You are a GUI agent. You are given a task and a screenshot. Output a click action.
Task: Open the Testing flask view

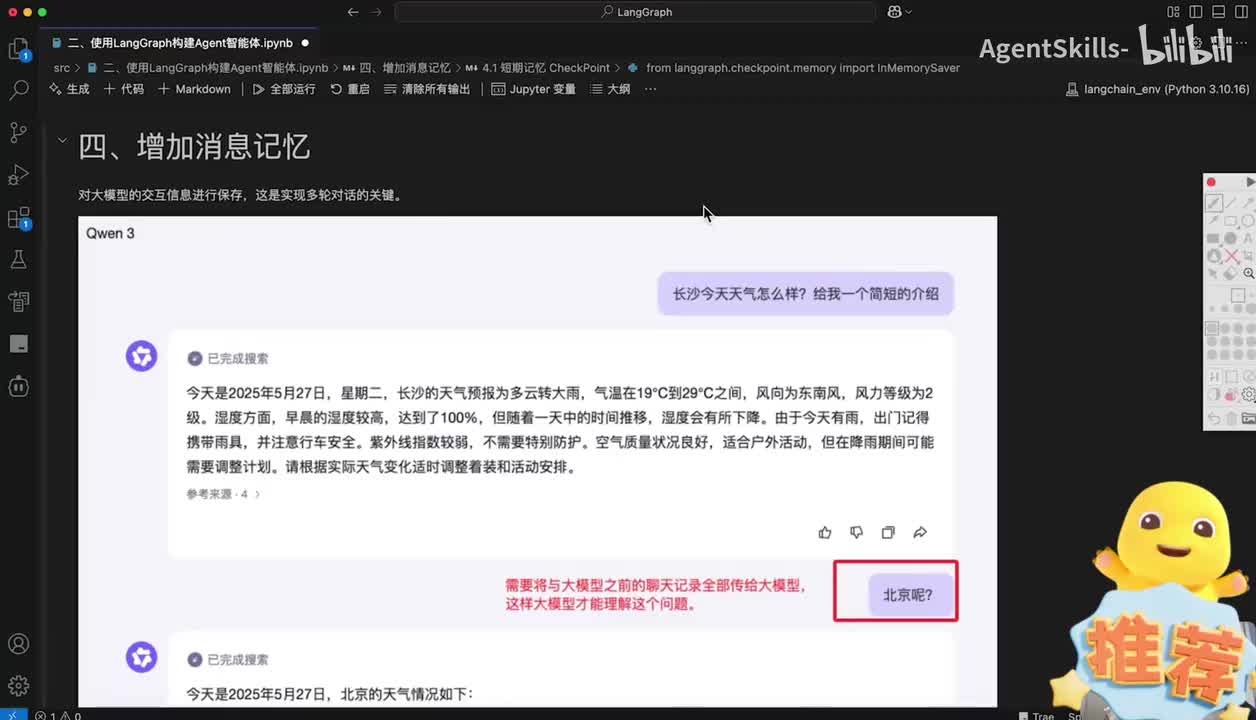18,259
